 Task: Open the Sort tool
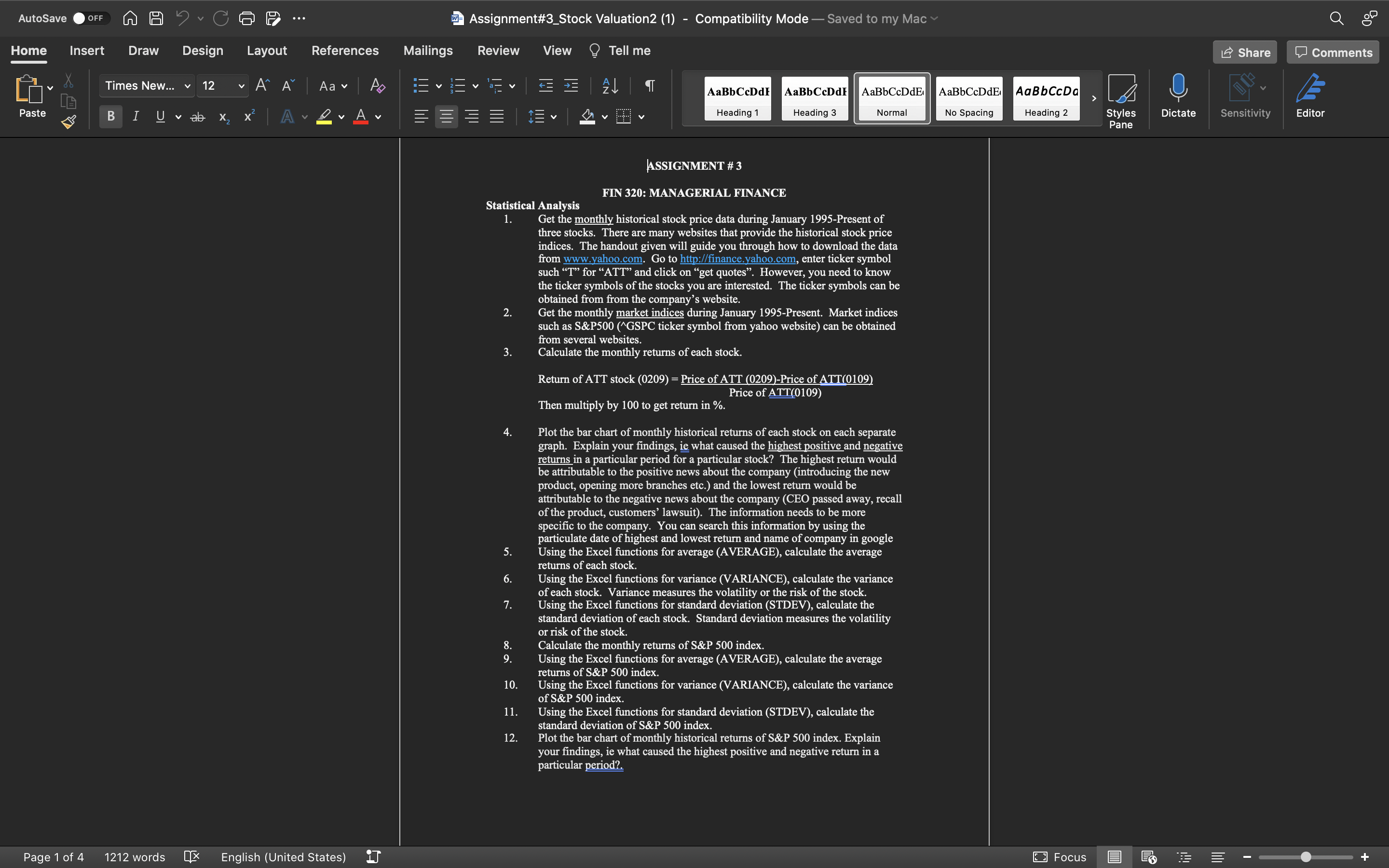coord(610,85)
